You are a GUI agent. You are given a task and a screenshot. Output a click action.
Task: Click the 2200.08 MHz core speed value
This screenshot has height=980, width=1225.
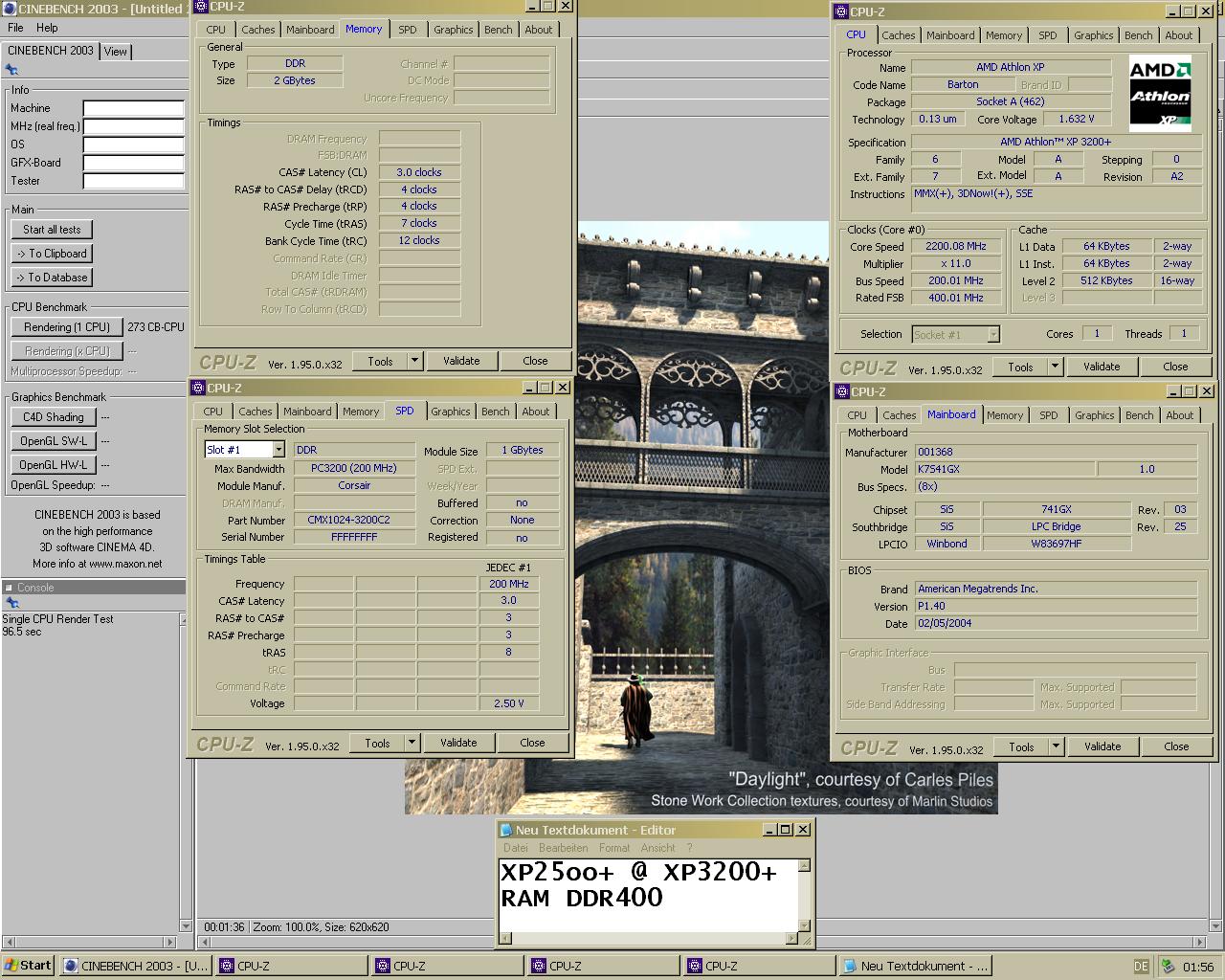[955, 246]
